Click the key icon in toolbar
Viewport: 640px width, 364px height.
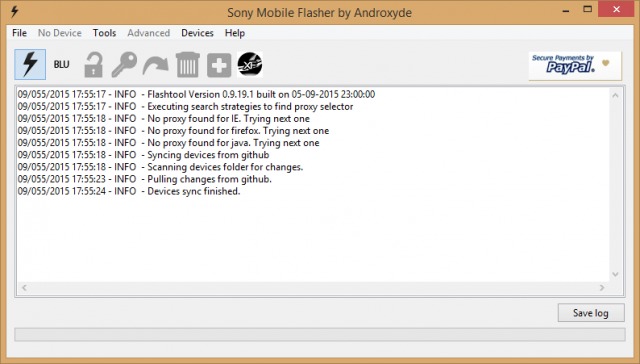coord(124,64)
